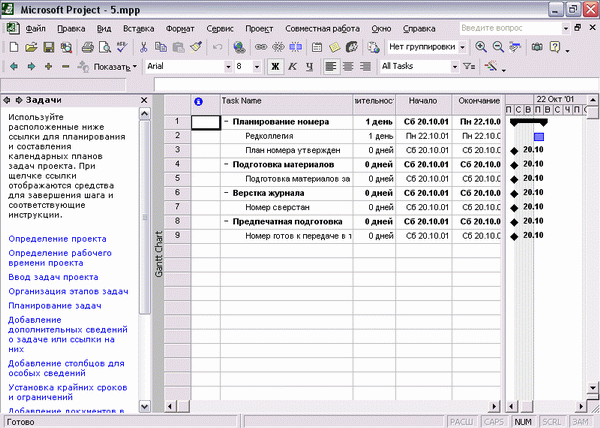Publish all information icon
The height and width of the screenshot is (428, 600).
pos(373,47)
